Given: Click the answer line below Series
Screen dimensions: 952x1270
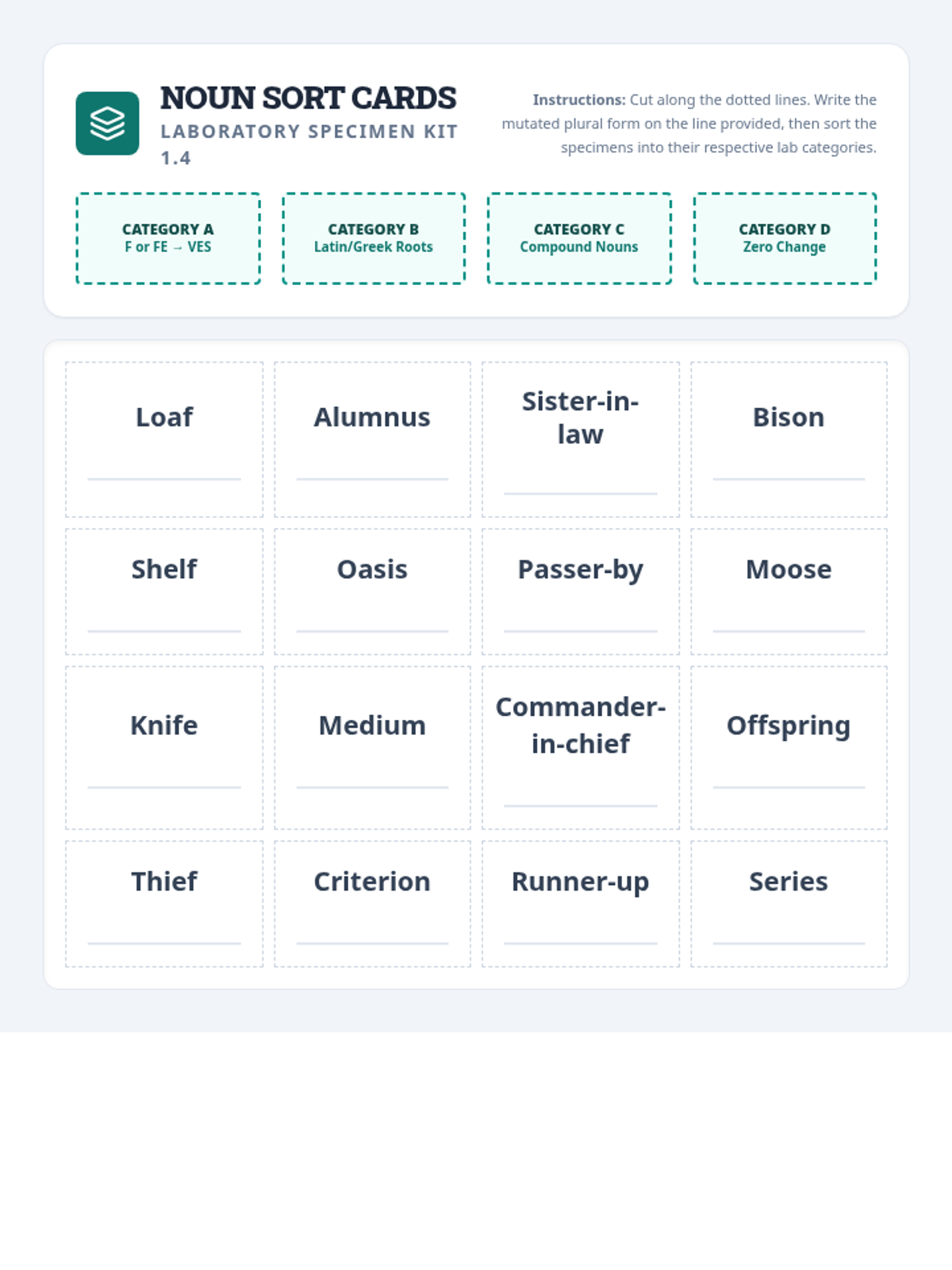Looking at the screenshot, I should (789, 943).
